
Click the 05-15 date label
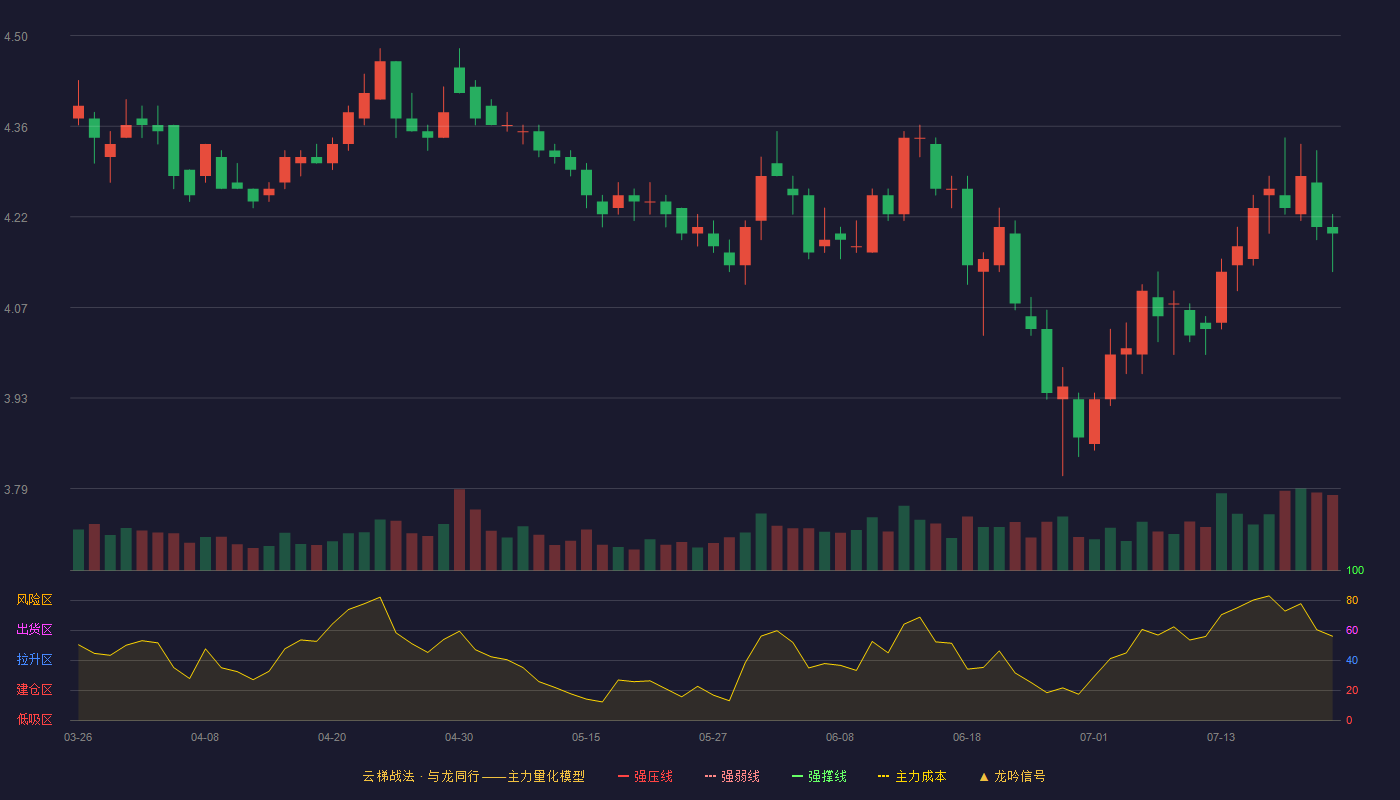(586, 737)
